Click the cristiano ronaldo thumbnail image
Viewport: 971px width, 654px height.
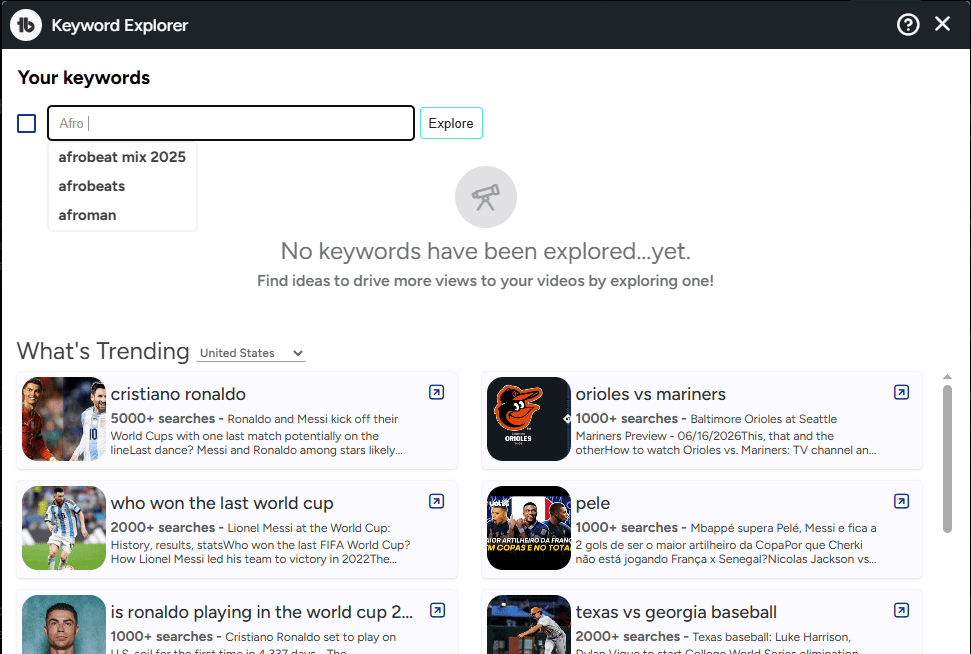point(64,419)
